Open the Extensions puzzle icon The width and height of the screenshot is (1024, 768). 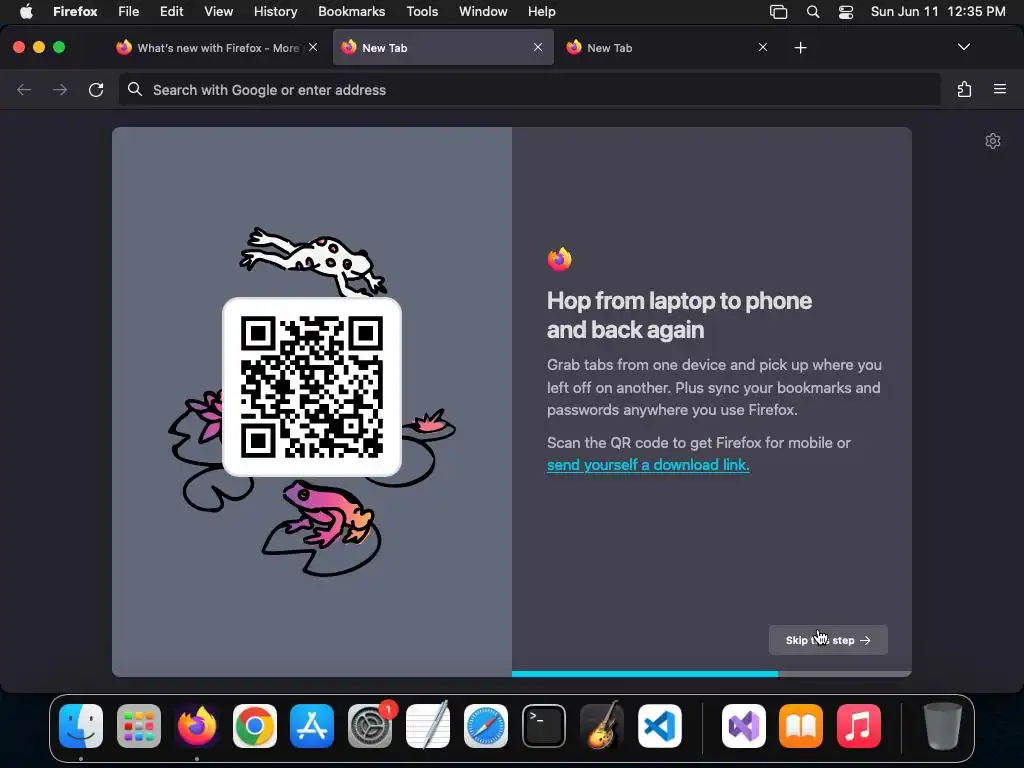[964, 89]
